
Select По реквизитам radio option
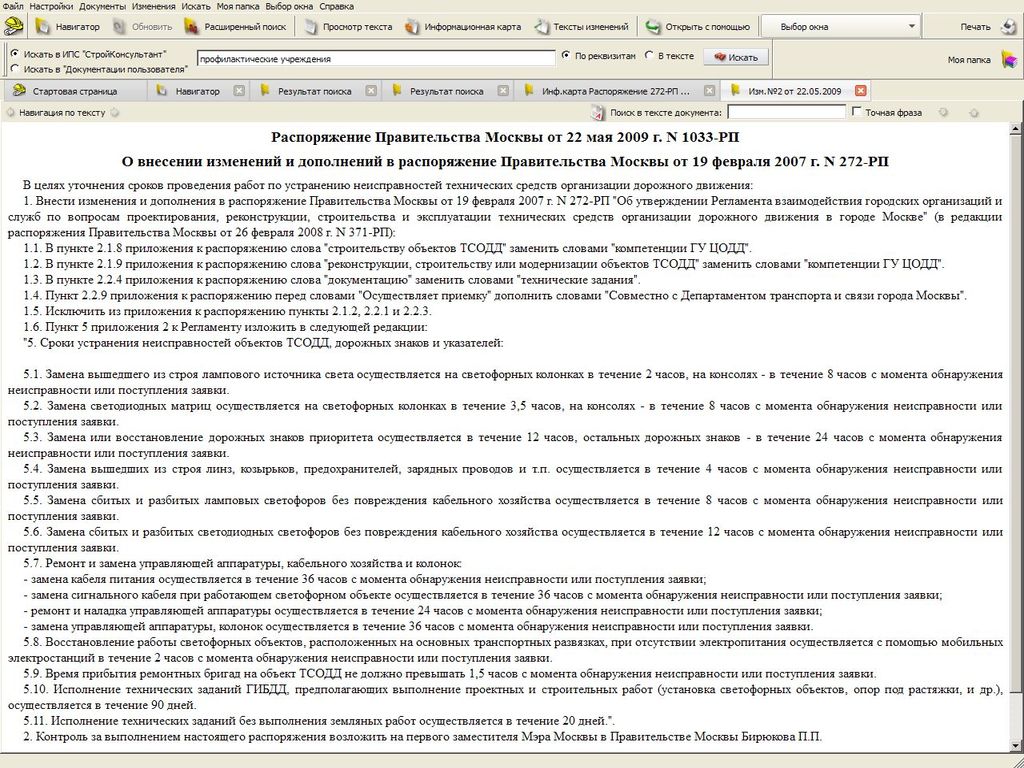[566, 56]
